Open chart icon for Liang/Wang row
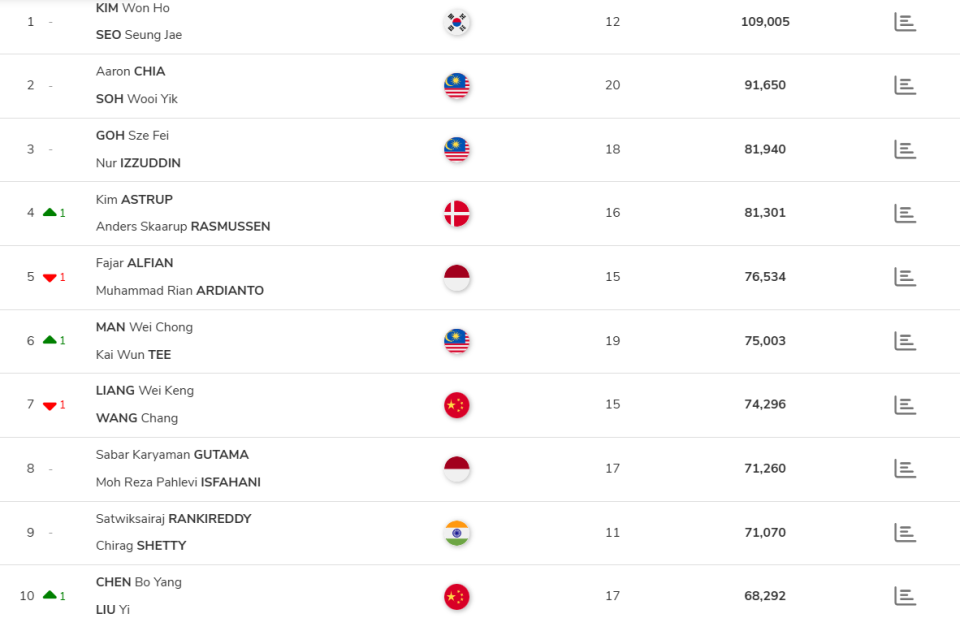960x618 pixels. pyautogui.click(x=904, y=405)
